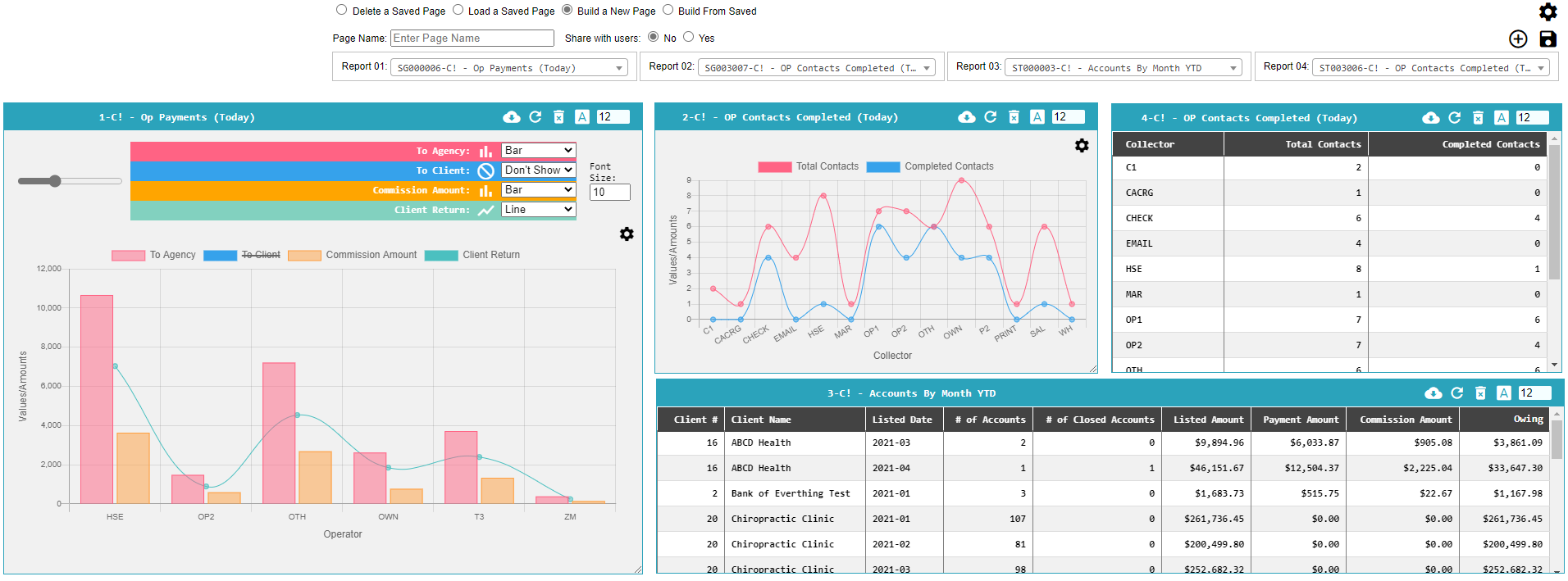Toggle Completed Contacts legend label in 2-C! chart
Image resolution: width=1568 pixels, height=581 pixels.
click(949, 166)
